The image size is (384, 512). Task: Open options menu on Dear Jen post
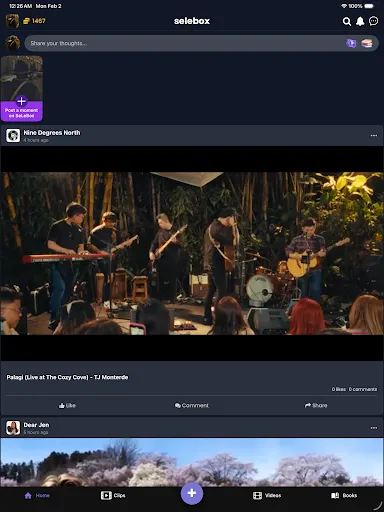[374, 428]
